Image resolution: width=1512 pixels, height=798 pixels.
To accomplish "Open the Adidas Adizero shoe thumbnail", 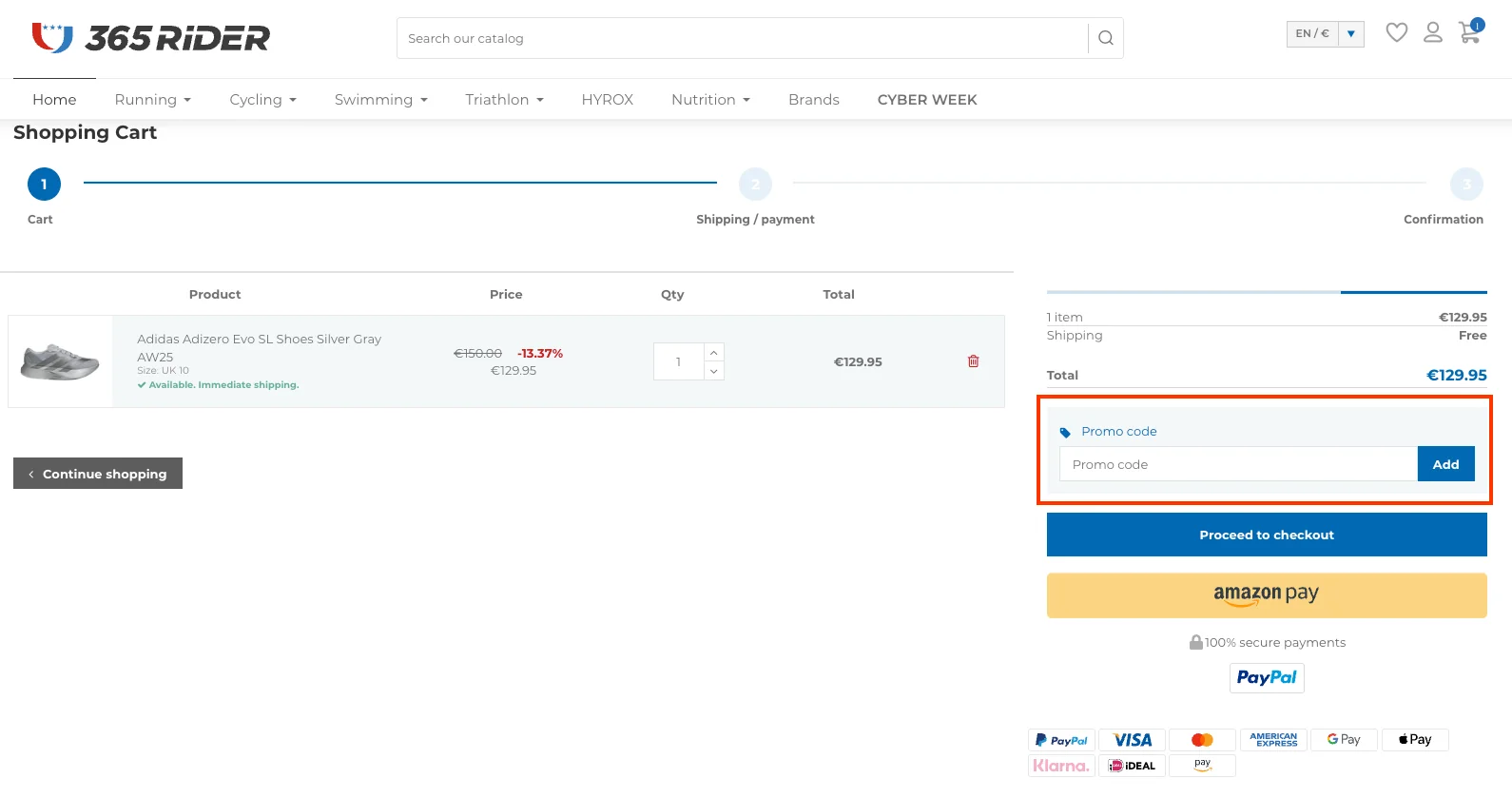I will click(60, 362).
